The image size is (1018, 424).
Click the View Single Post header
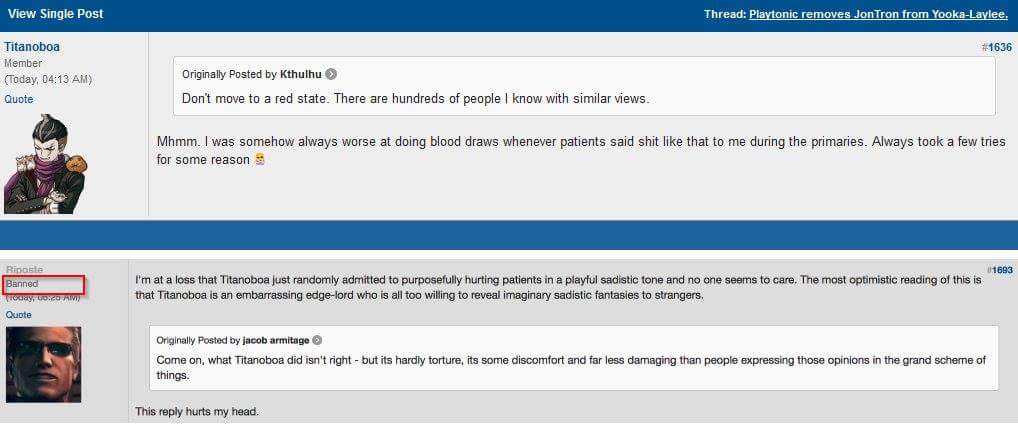[x=55, y=14]
